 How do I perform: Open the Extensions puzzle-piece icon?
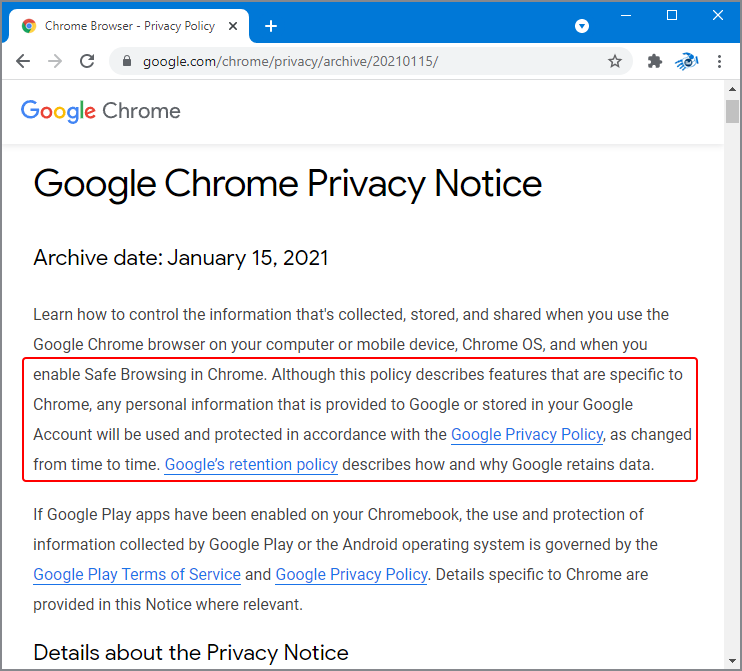pyautogui.click(x=655, y=61)
